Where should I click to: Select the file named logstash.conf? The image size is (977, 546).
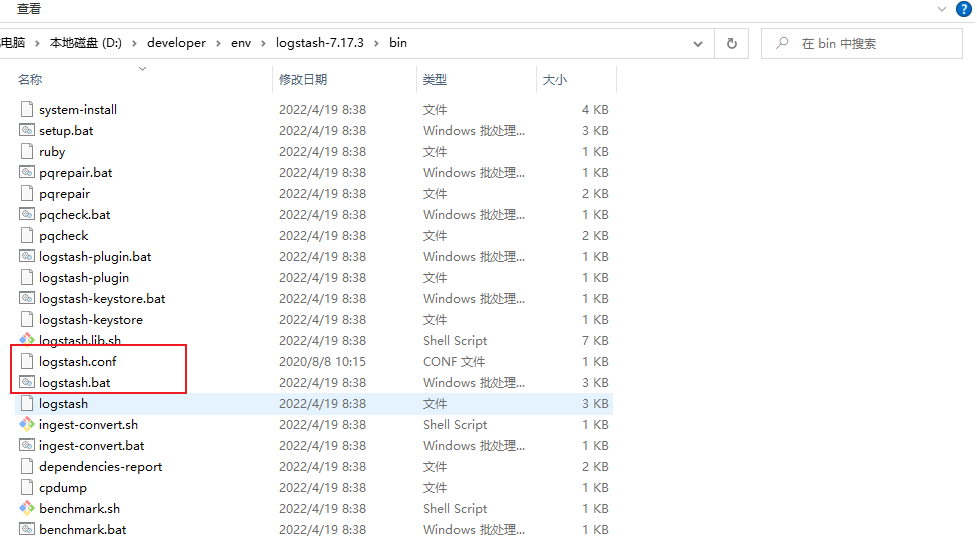77,362
